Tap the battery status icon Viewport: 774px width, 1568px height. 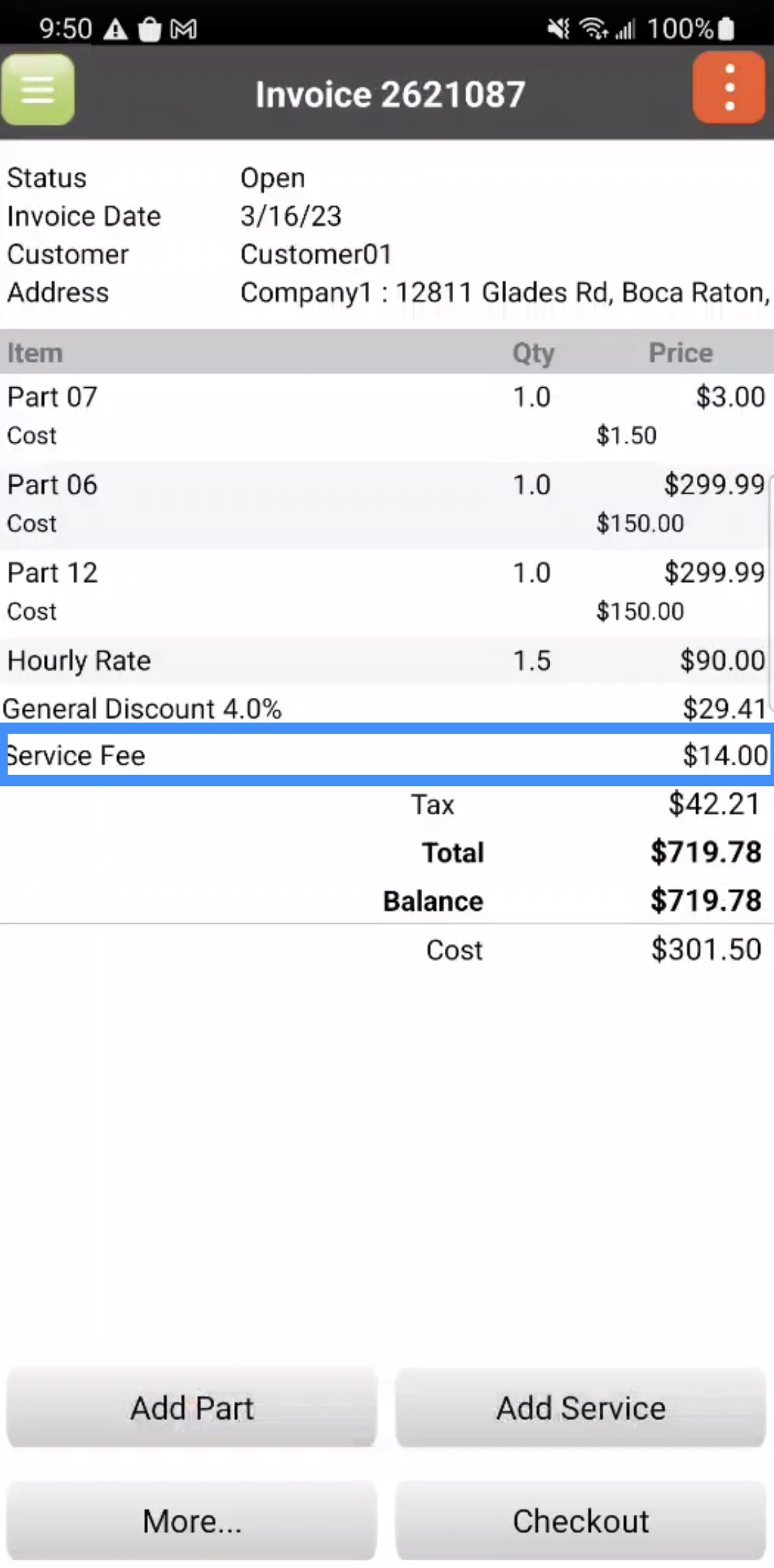pos(726,29)
